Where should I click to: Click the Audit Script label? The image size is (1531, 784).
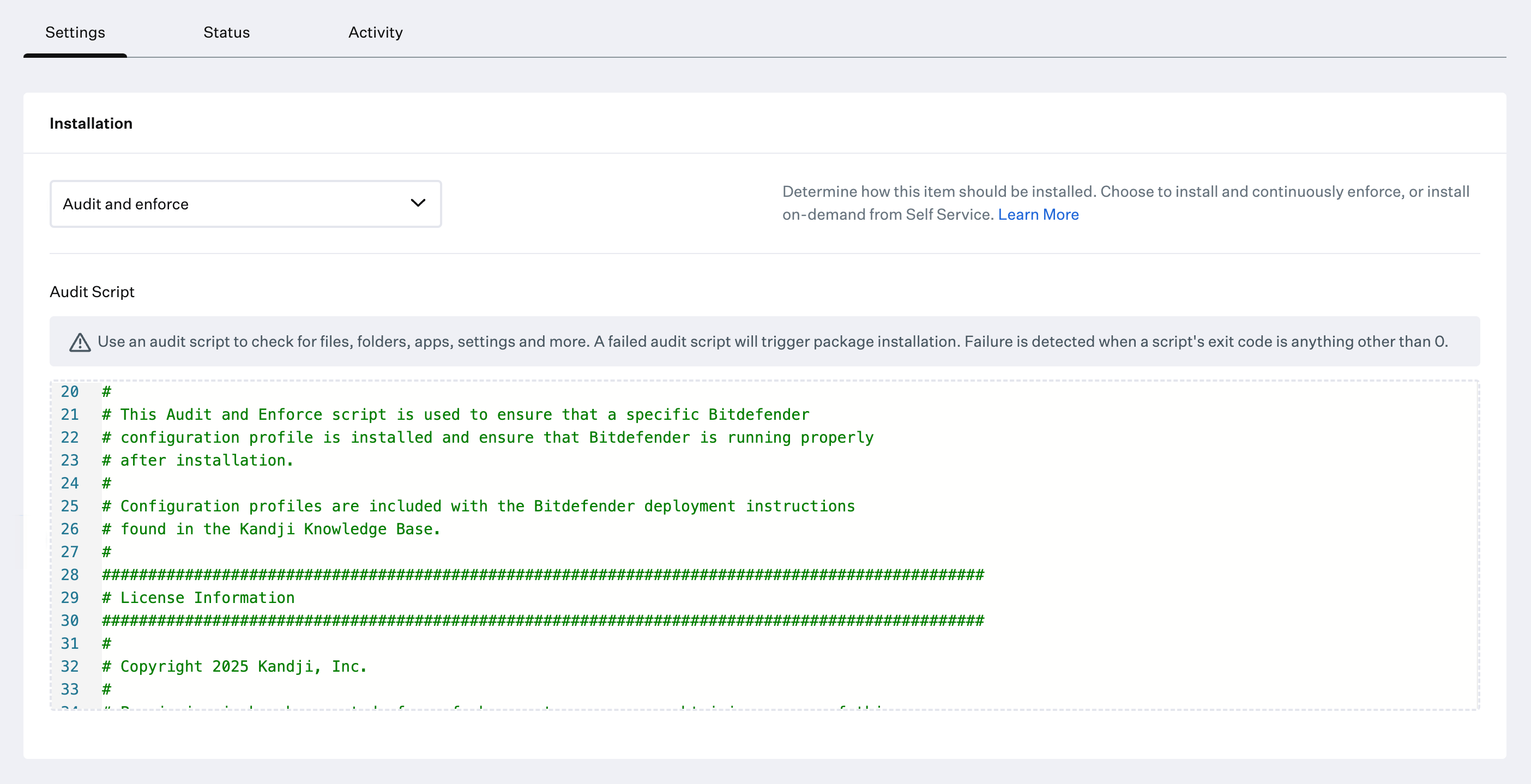(92, 292)
